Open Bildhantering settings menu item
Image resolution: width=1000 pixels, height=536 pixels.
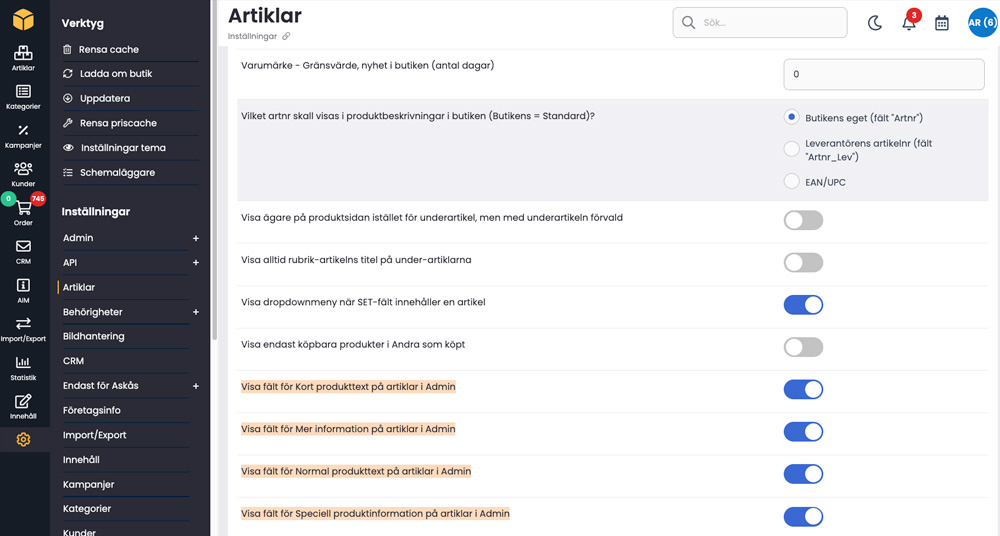(94, 336)
